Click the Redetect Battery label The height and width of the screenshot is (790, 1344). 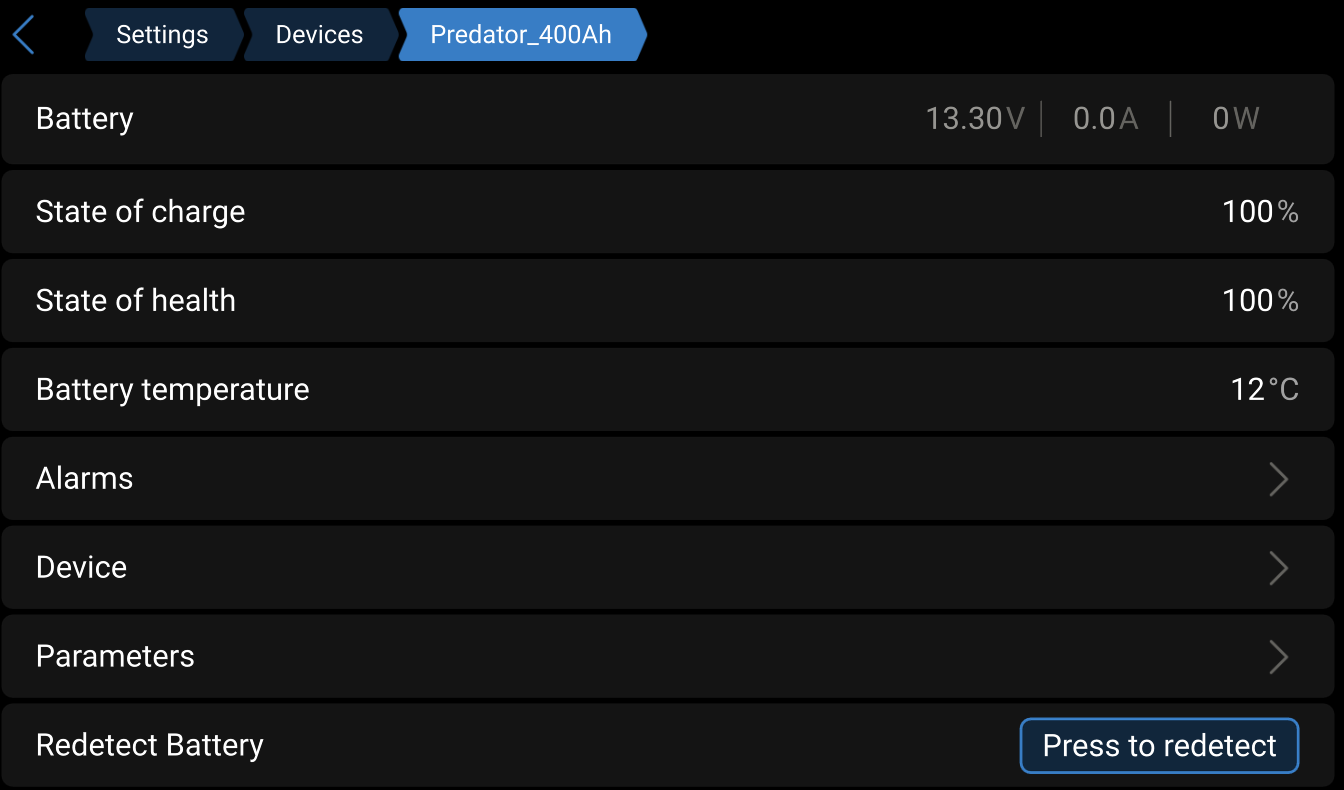point(150,746)
